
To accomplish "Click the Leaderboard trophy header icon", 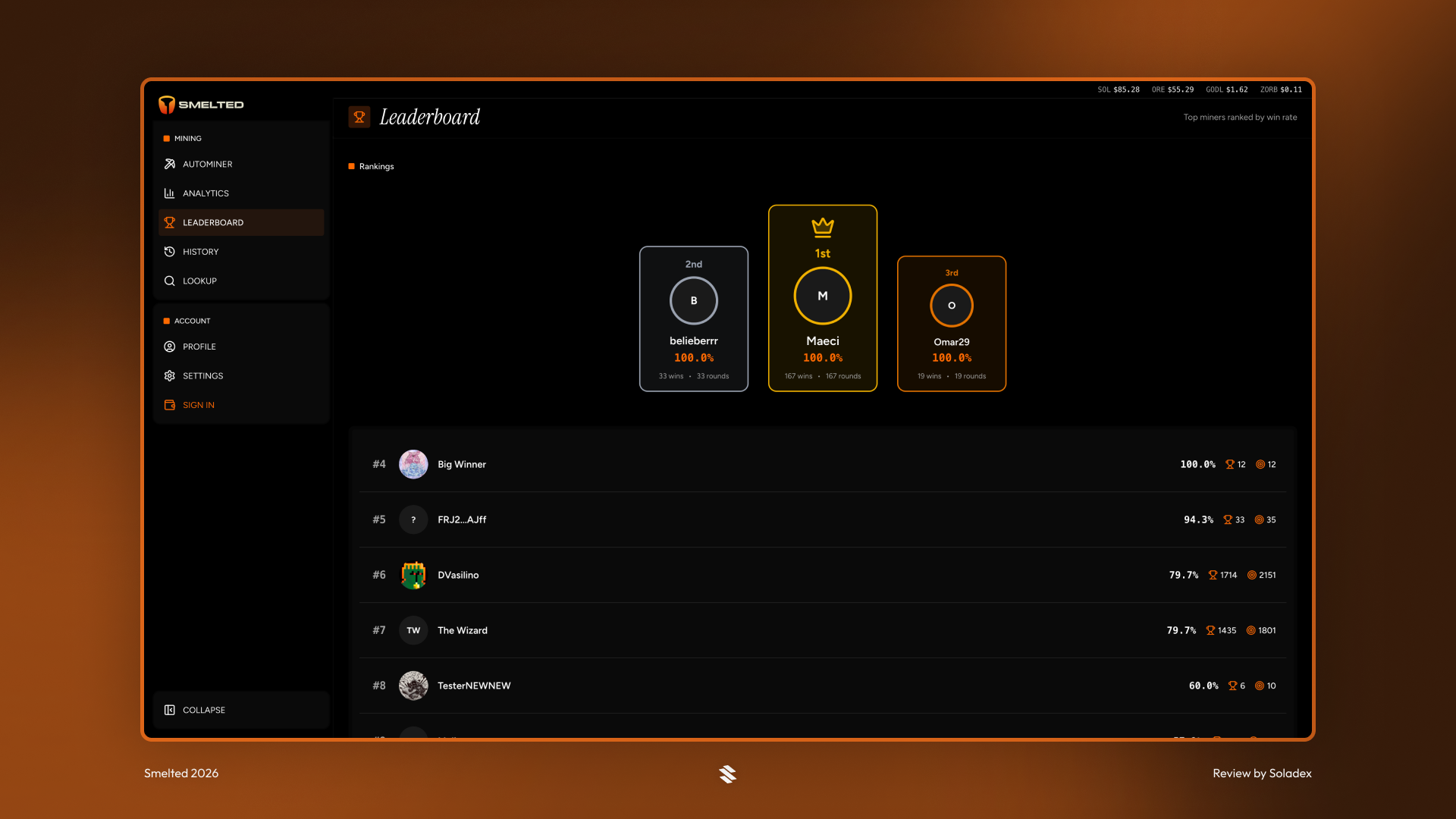I will (x=359, y=117).
